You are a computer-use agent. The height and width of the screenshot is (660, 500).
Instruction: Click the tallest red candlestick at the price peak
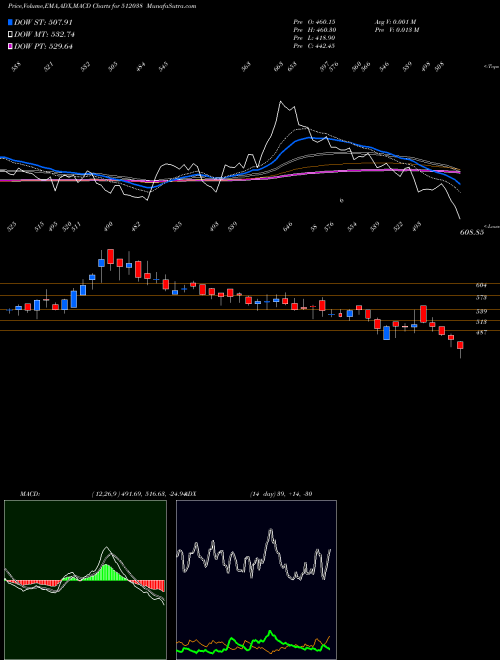pos(111,256)
